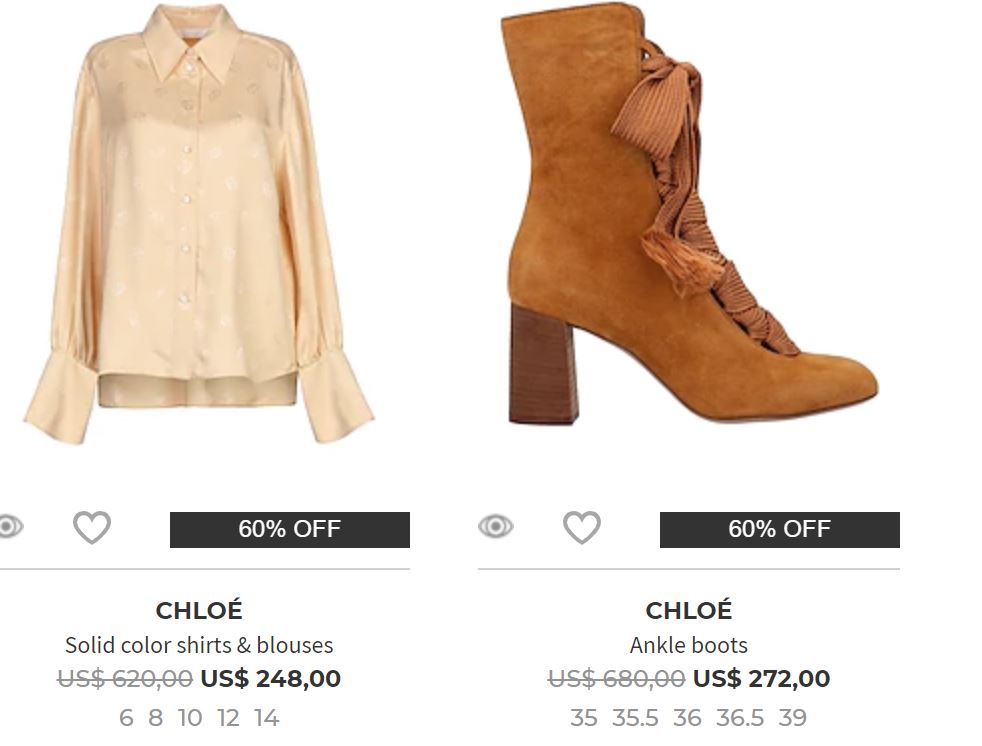The width and height of the screenshot is (982, 746).
Task: Add the Chloé ankle boots to wishlist
Action: [x=581, y=527]
